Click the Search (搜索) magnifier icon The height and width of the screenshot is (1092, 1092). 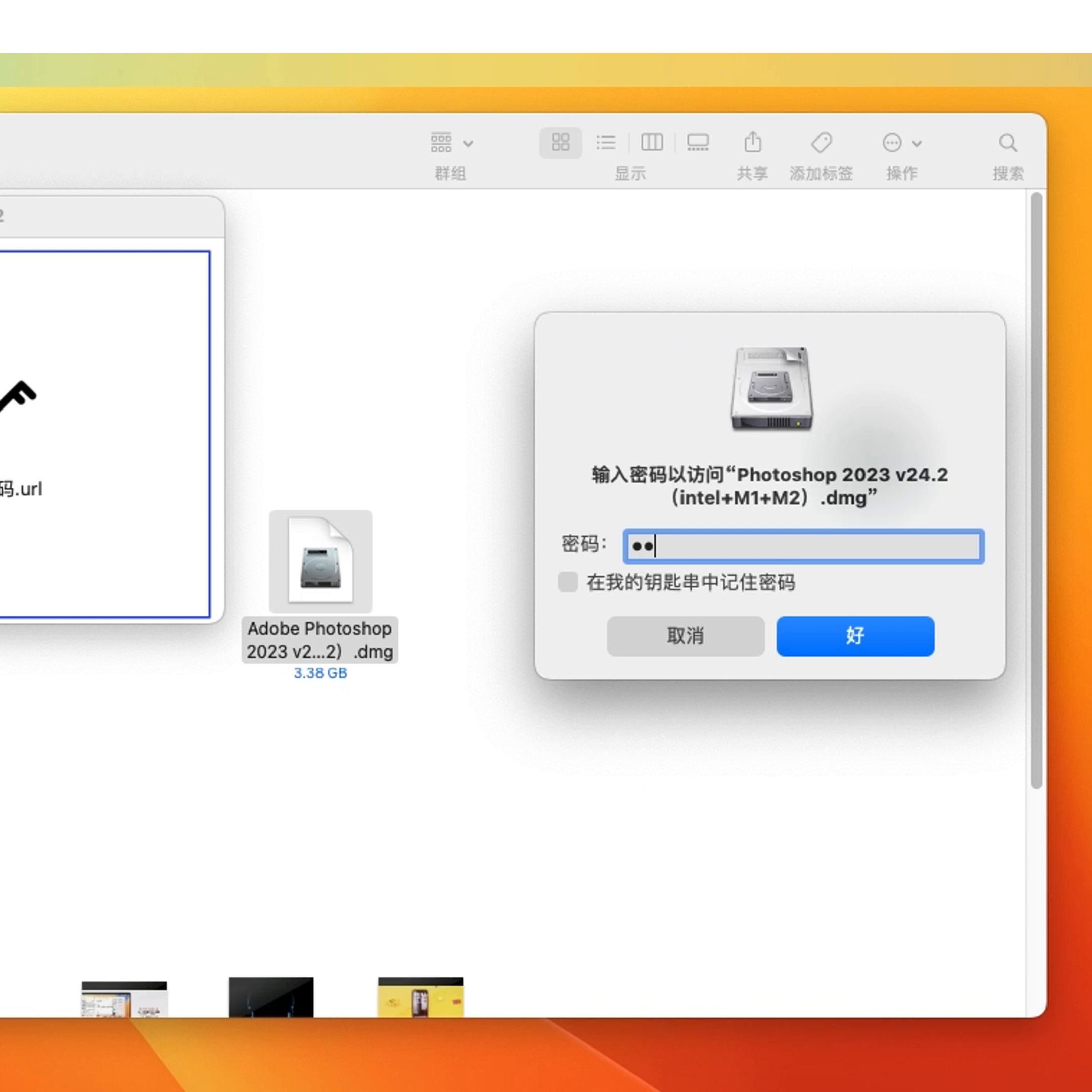1008,143
